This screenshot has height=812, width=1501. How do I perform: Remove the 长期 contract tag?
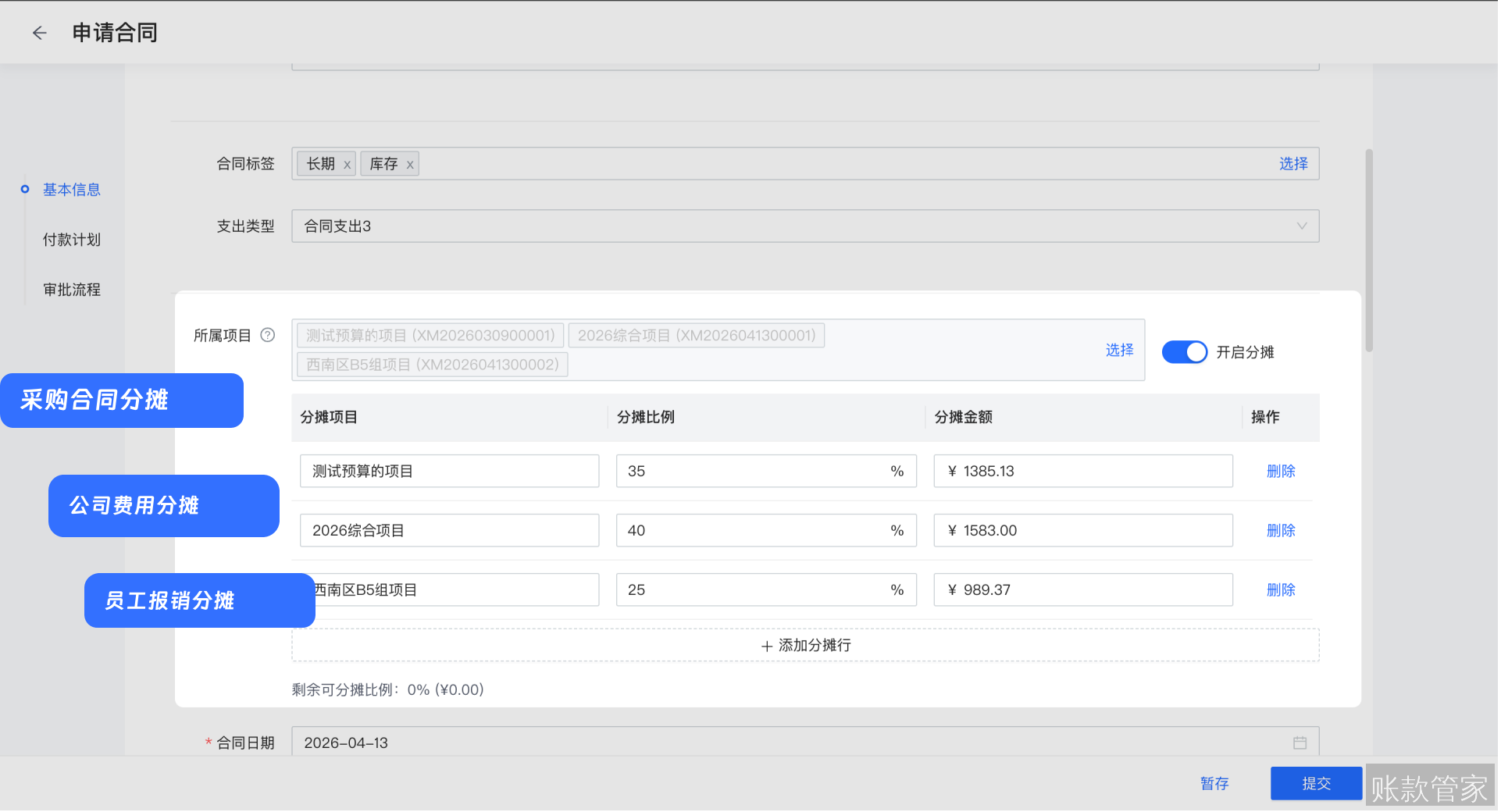click(347, 165)
